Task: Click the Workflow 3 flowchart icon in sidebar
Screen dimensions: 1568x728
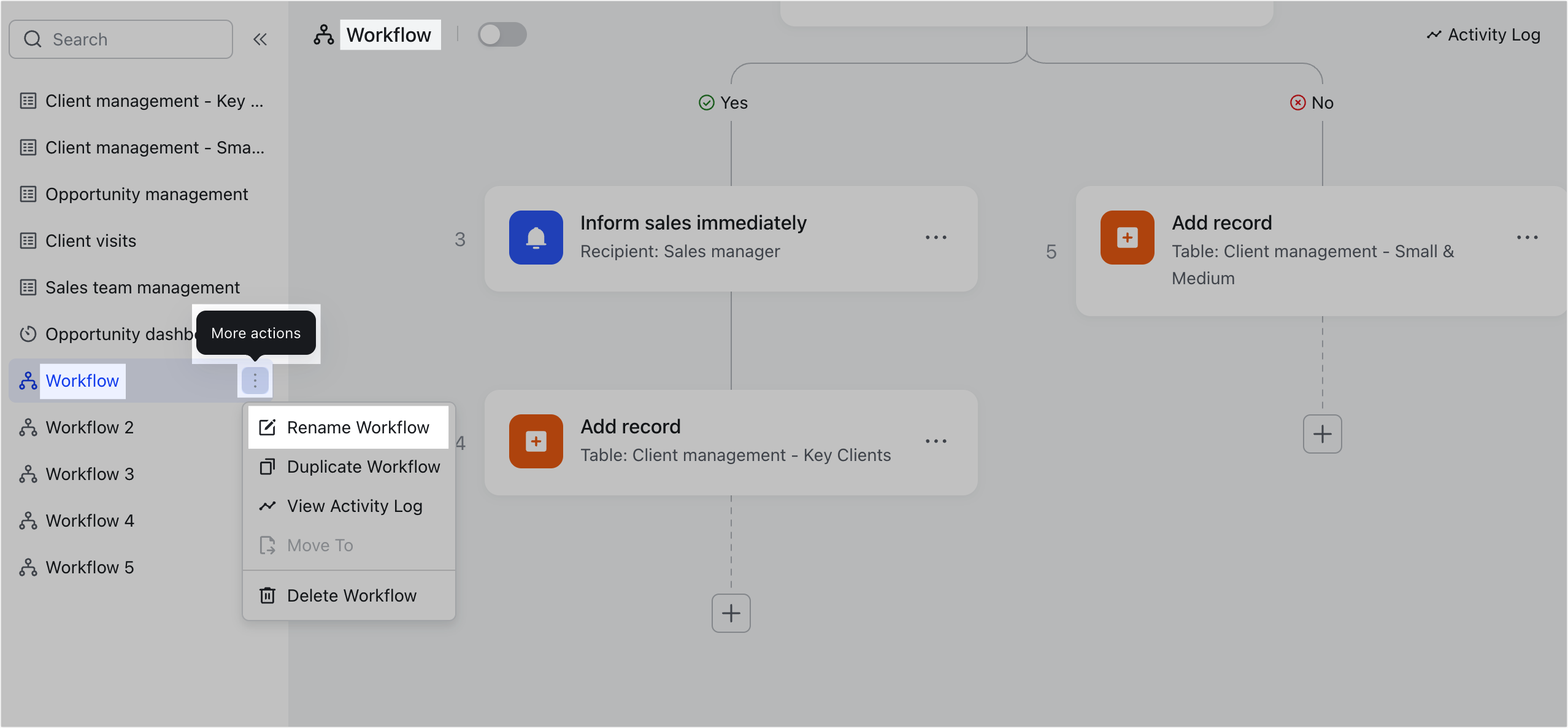Action: click(x=28, y=473)
